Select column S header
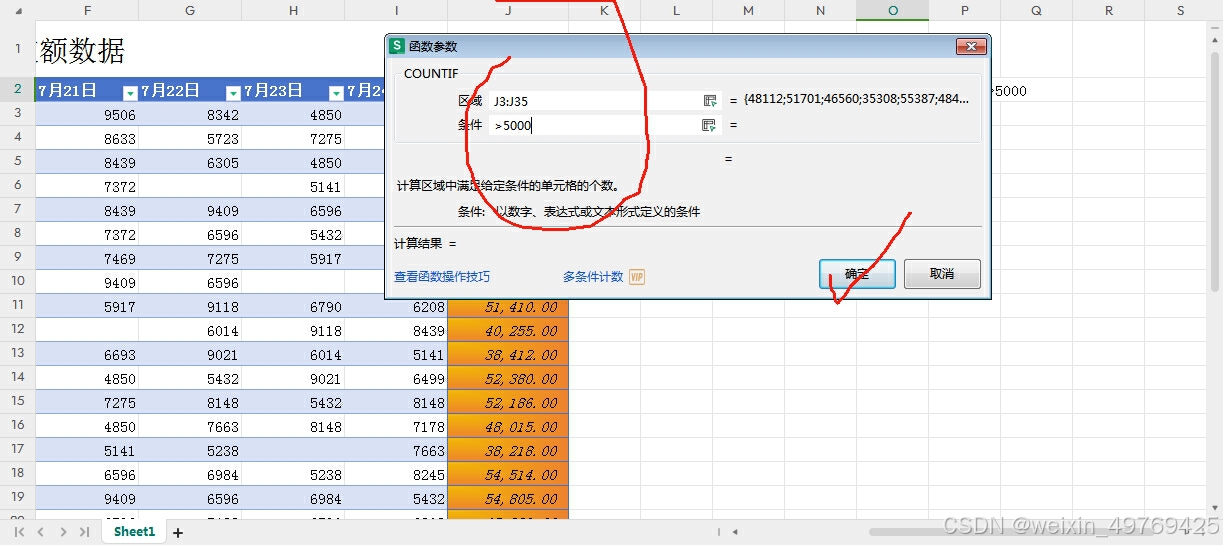 point(1181,10)
